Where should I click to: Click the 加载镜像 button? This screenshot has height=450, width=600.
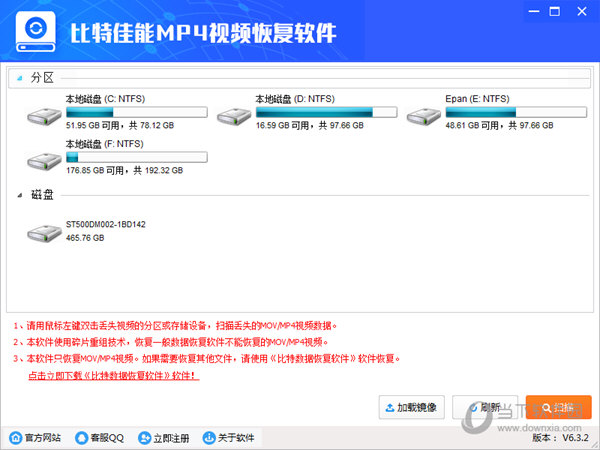pyautogui.click(x=412, y=407)
